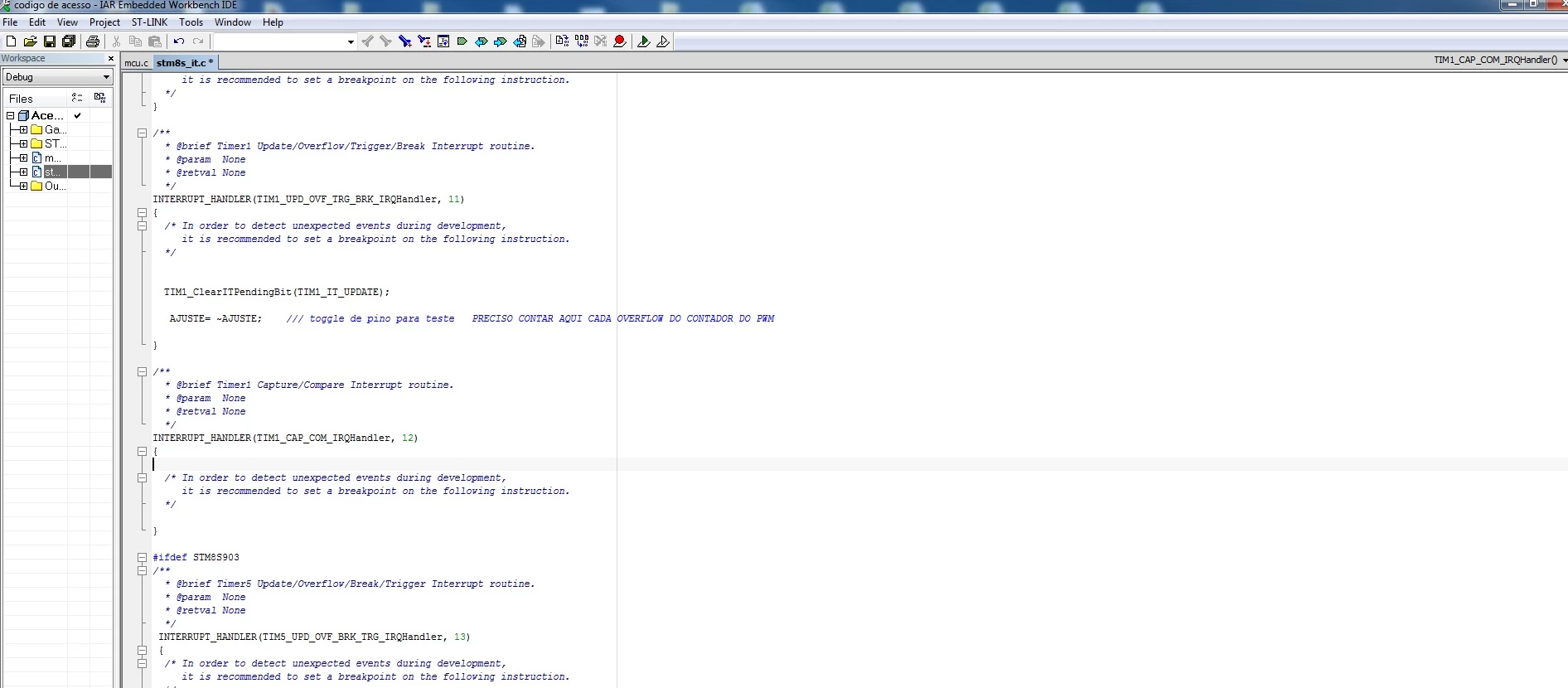
Task: Collapse the Timer1 Update/Overflow comment block fold
Action: 142,133
